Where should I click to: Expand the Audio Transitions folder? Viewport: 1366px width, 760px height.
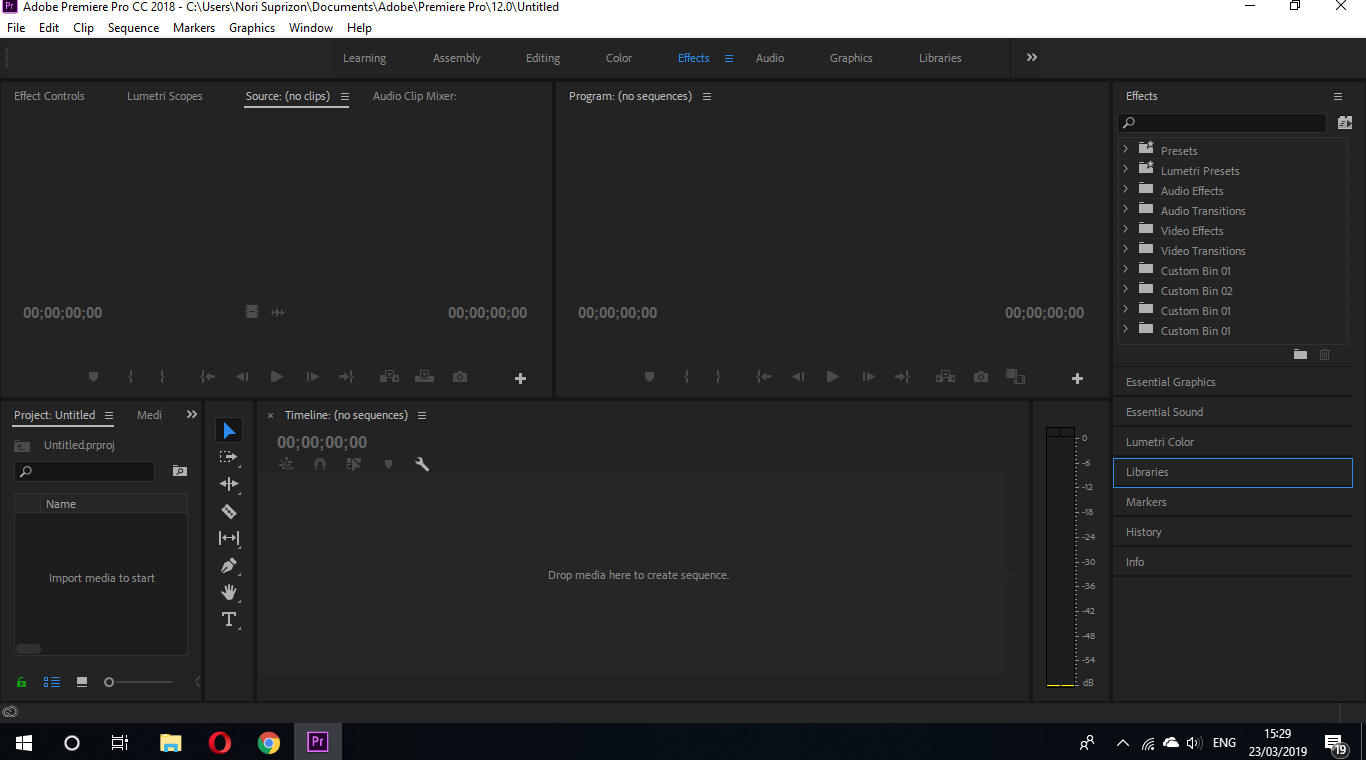pyautogui.click(x=1126, y=209)
